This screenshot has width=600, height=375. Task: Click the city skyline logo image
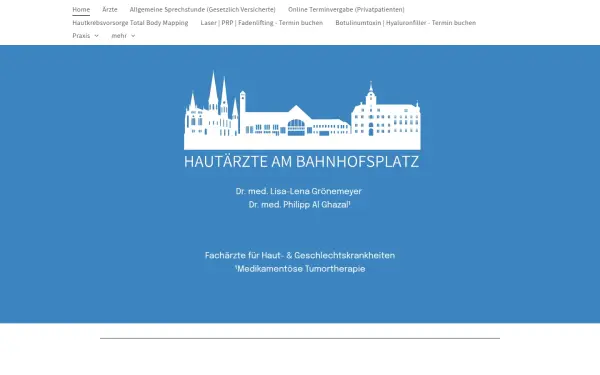[302, 110]
